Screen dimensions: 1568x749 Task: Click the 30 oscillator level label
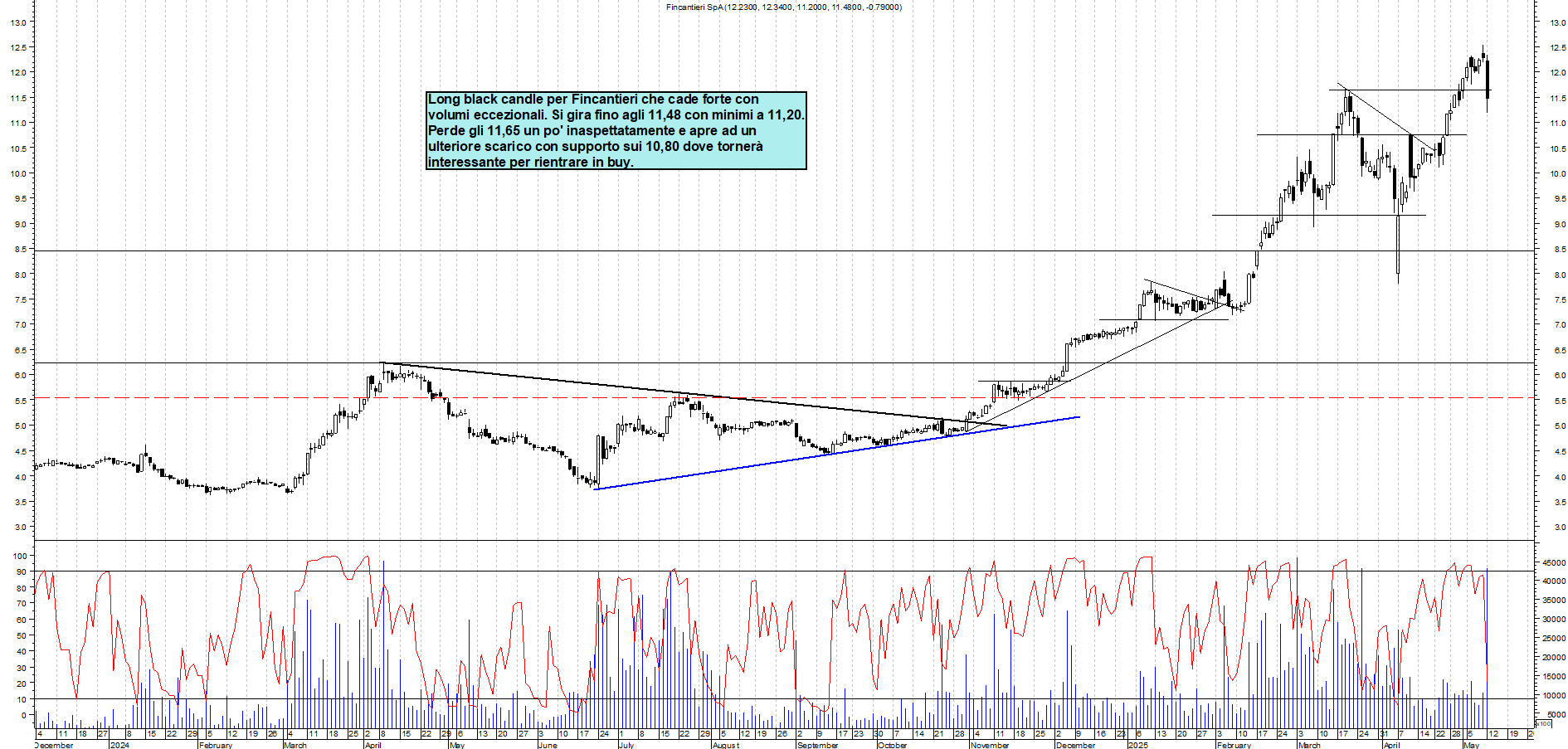tap(21, 668)
